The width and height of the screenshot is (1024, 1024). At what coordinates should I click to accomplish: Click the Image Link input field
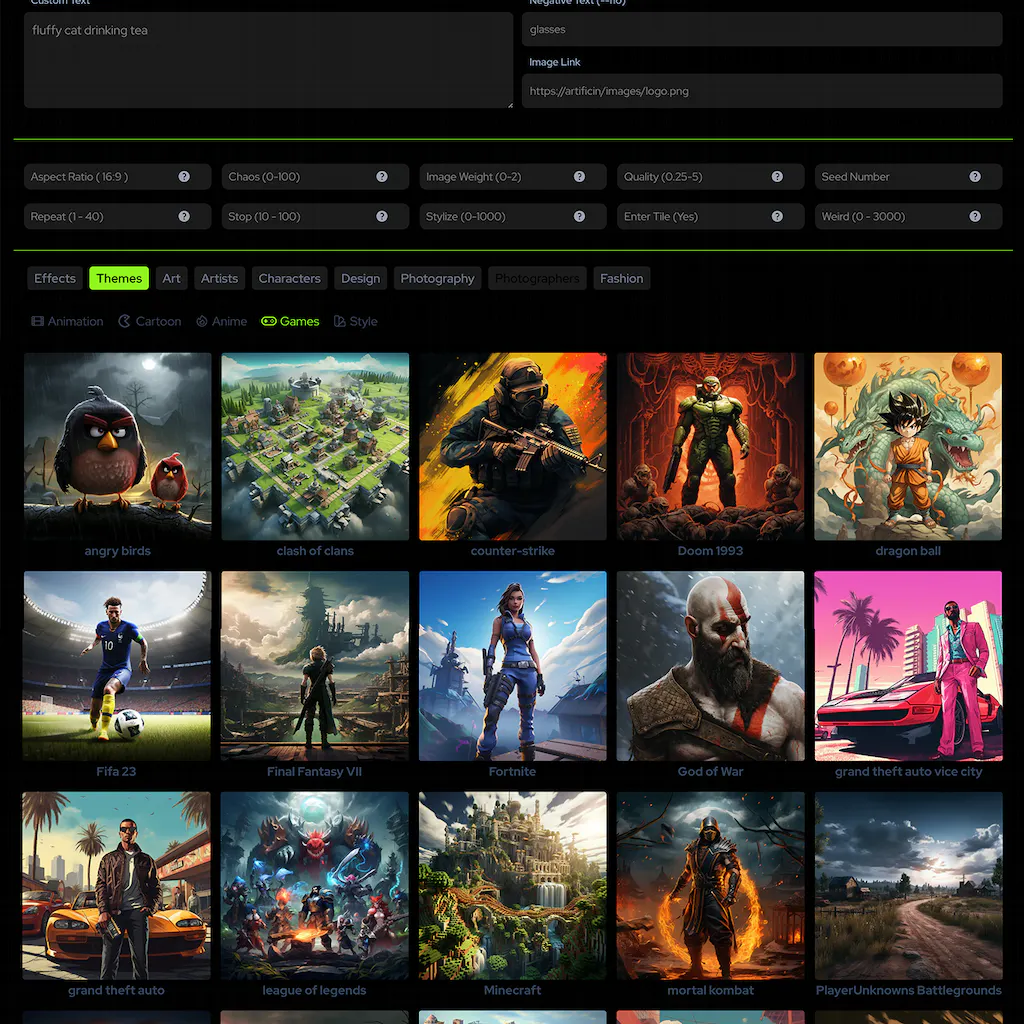pyautogui.click(x=762, y=91)
